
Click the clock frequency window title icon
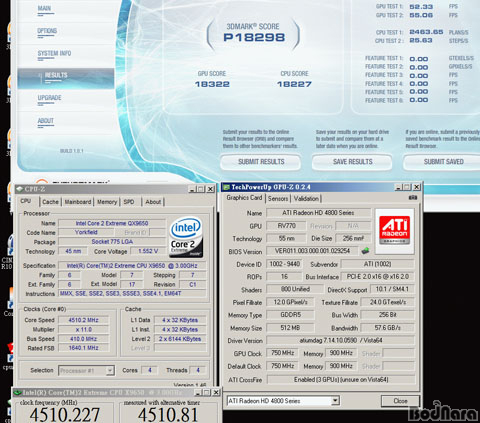click(x=17, y=393)
